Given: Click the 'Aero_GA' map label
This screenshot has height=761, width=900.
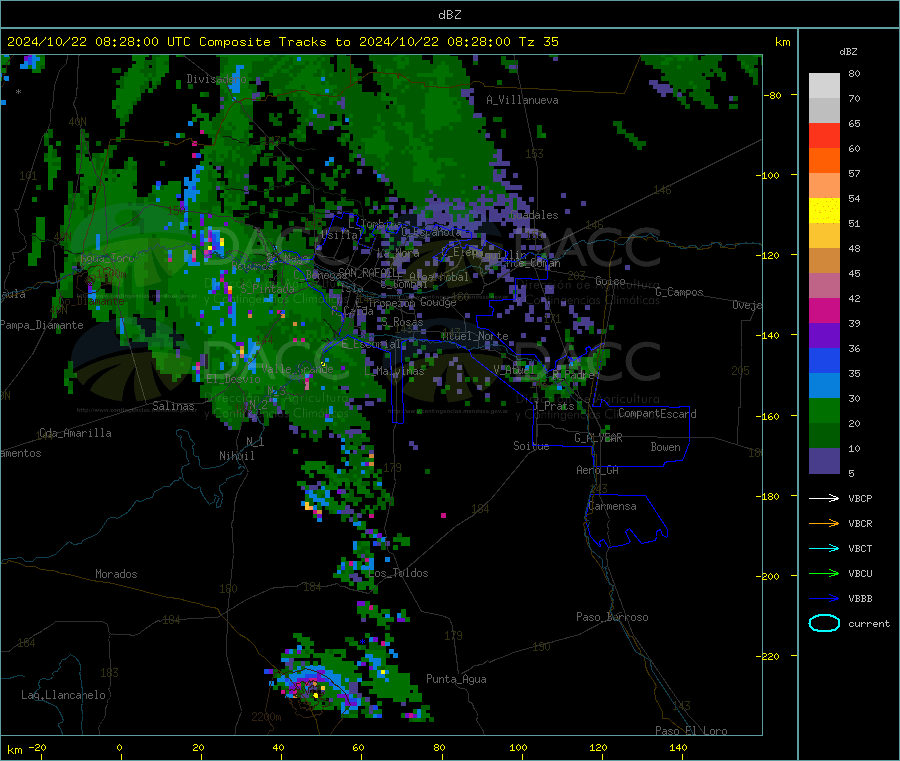Looking at the screenshot, I should tap(598, 470).
